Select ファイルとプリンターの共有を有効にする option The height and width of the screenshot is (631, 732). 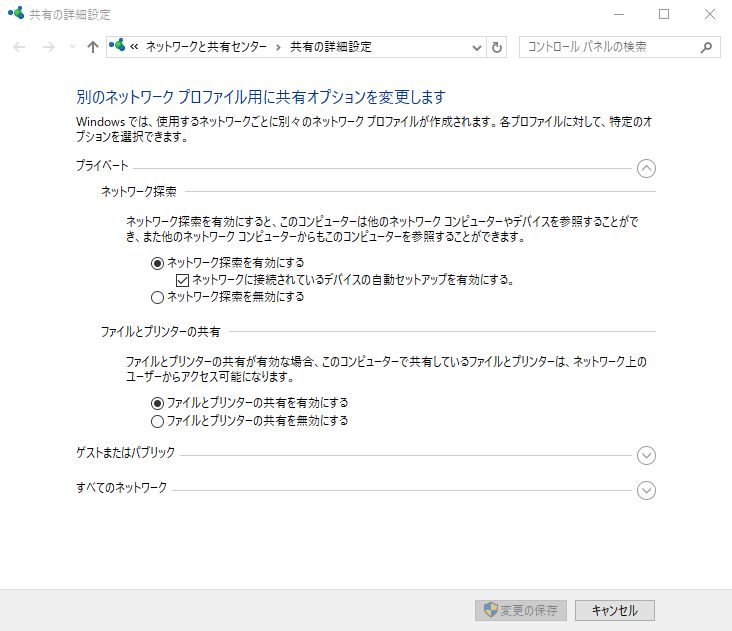click(156, 403)
